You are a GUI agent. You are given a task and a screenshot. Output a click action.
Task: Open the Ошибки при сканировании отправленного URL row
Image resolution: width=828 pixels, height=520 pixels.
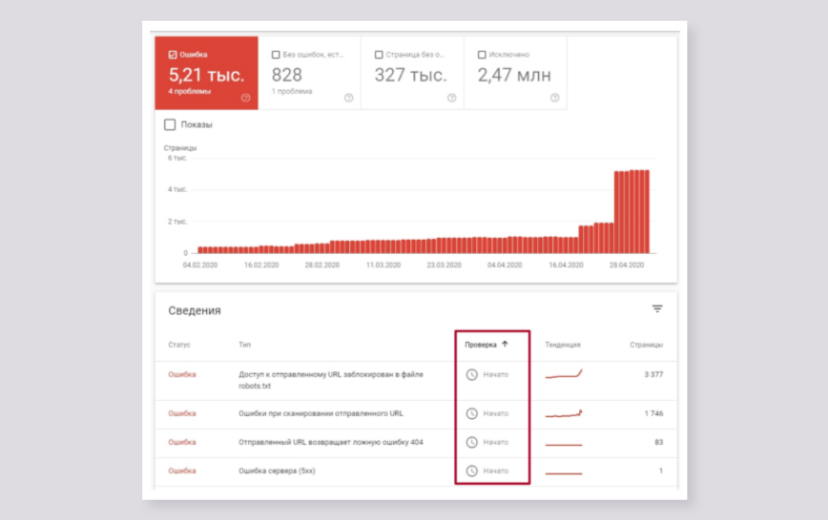[x=320, y=413]
